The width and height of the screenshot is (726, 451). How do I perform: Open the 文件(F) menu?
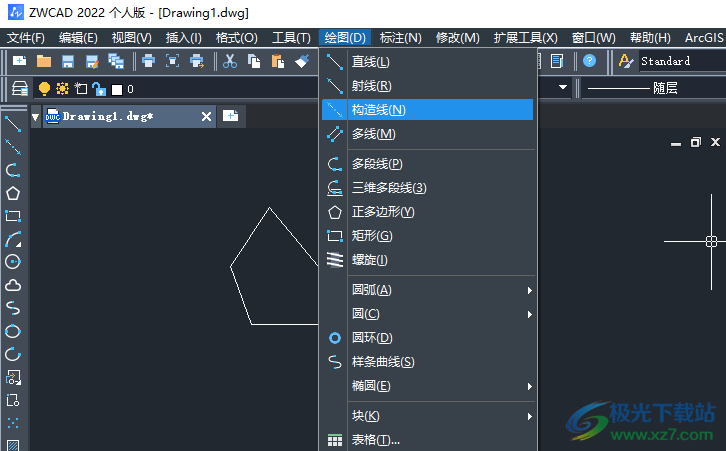(x=25, y=38)
